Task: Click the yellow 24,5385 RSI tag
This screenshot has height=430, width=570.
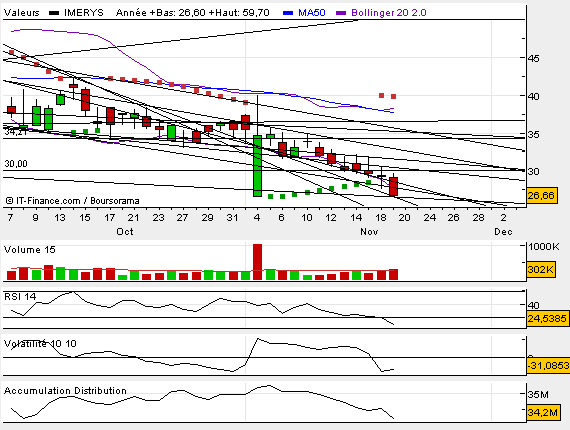Action: pos(547,319)
